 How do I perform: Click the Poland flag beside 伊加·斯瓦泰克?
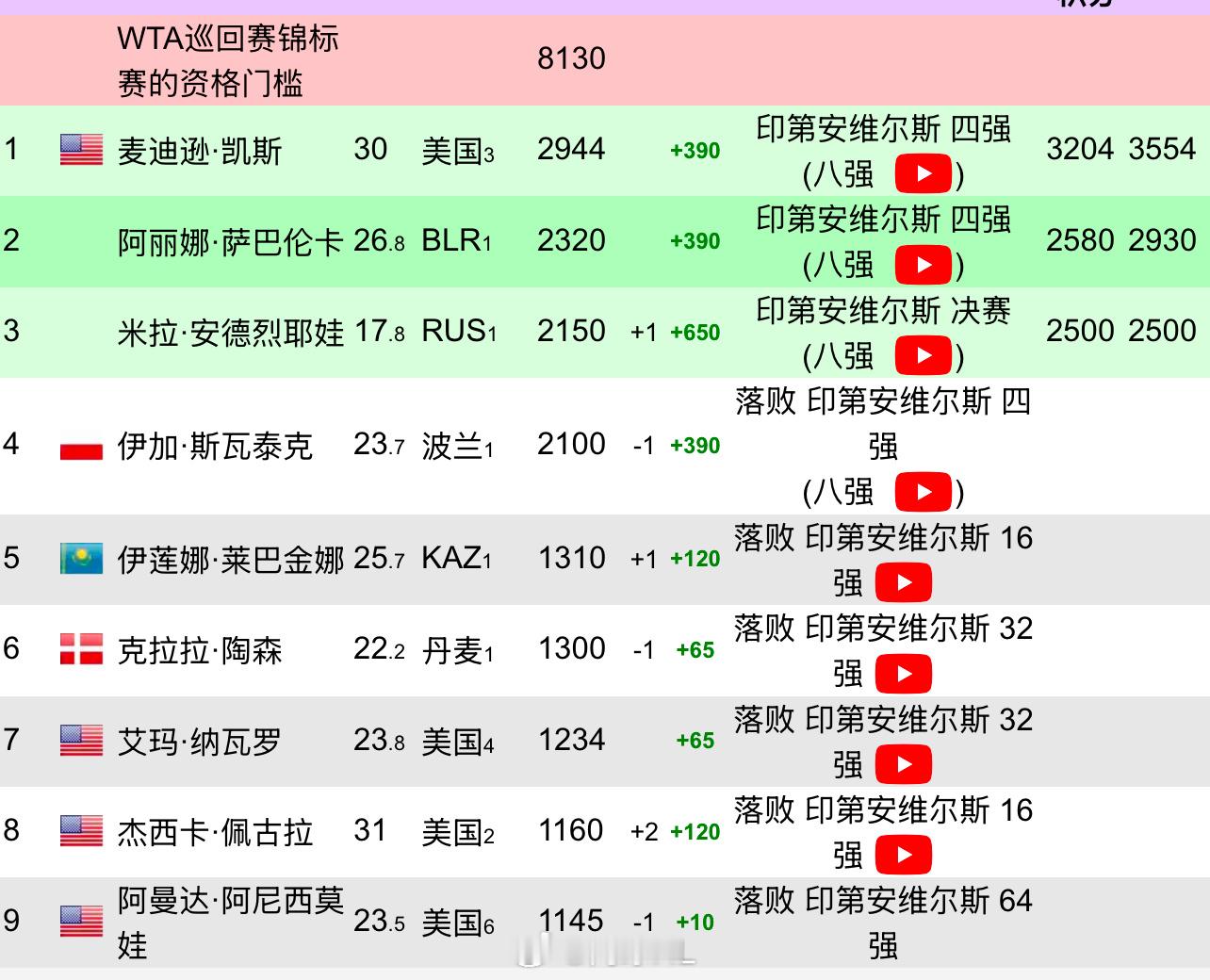(x=81, y=446)
